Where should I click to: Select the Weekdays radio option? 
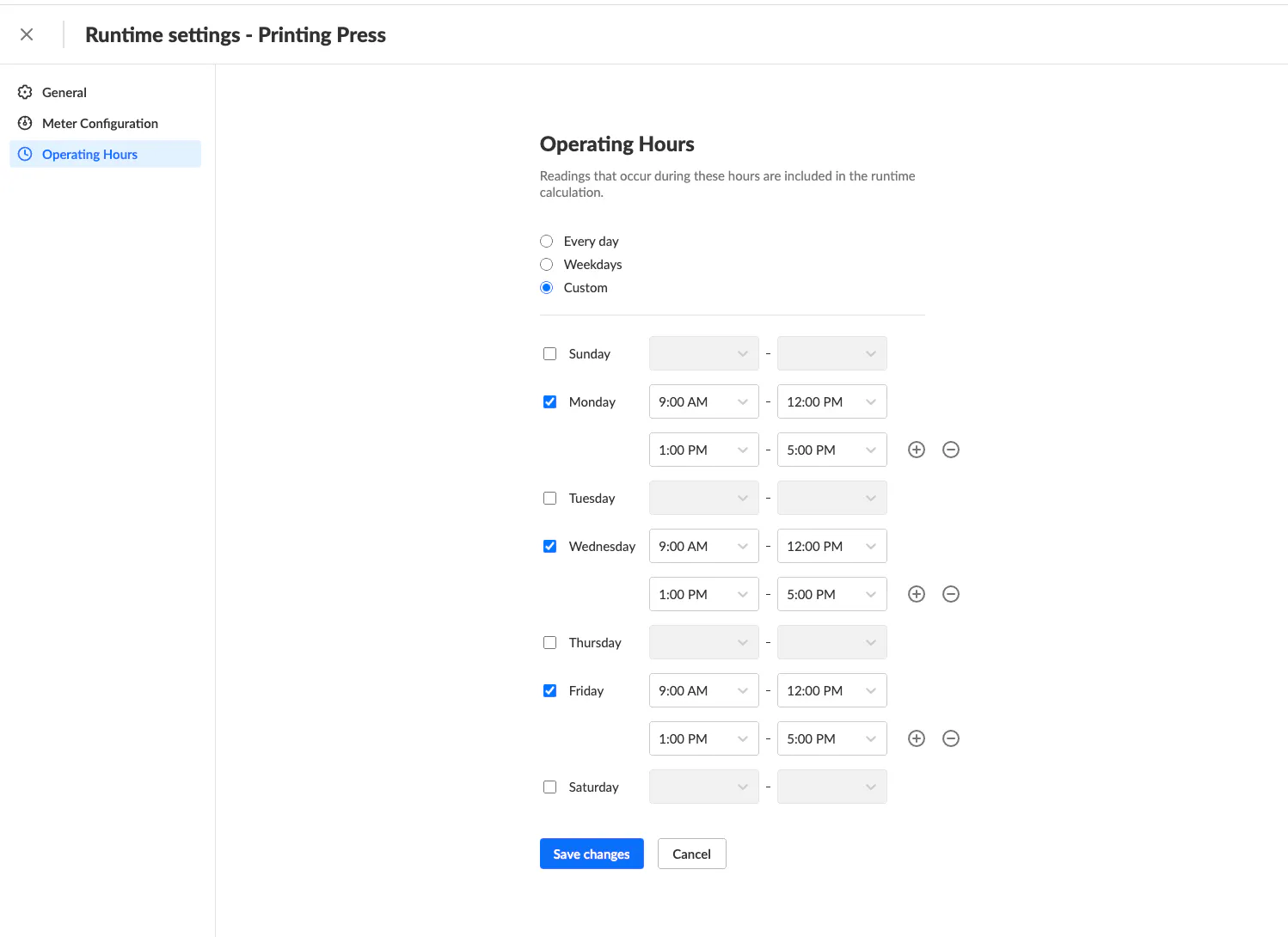546,264
